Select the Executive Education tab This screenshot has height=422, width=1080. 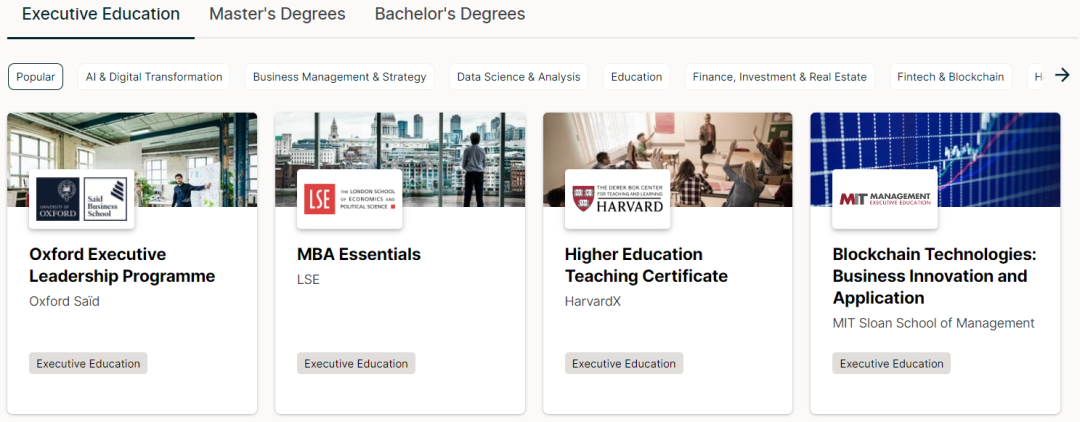click(101, 14)
